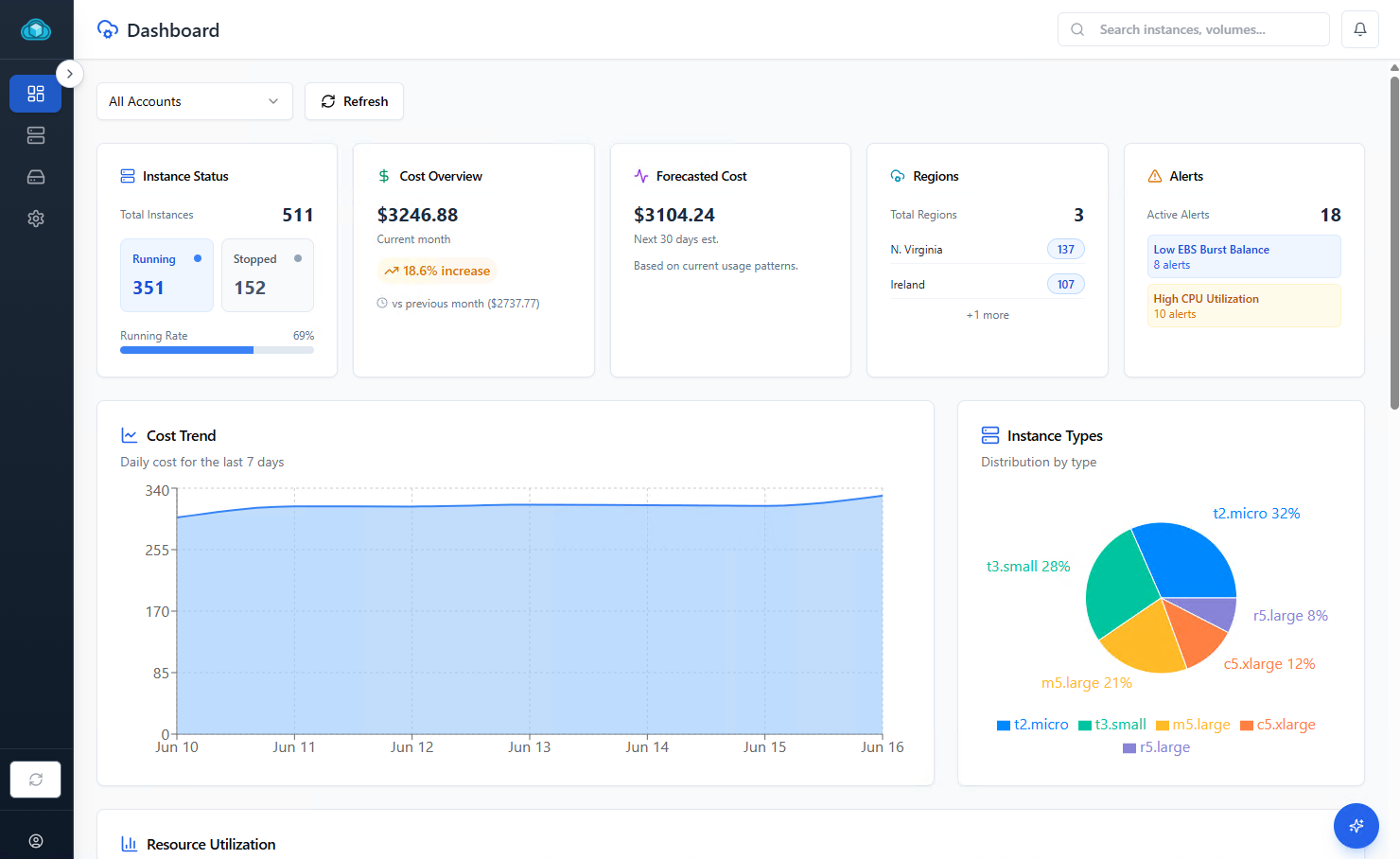Open the Instances section in the sidebar
Screen dimensions: 1400x859
(36, 135)
